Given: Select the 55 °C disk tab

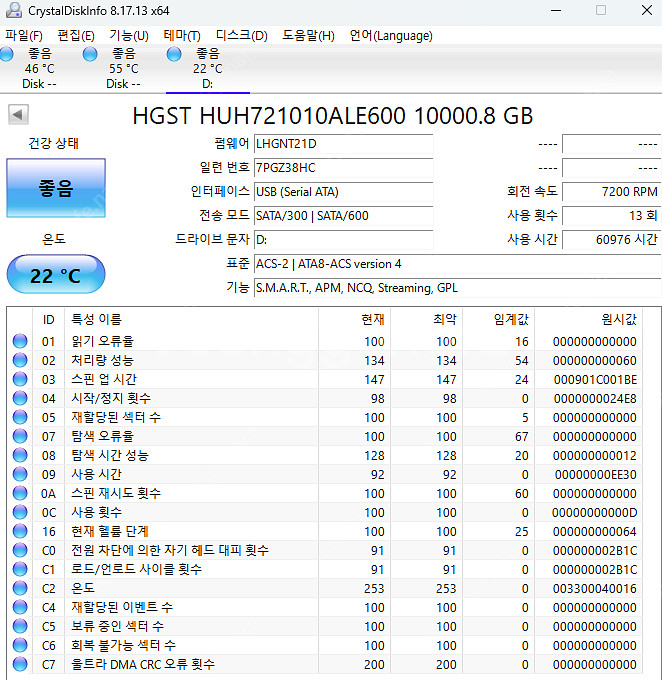Looking at the screenshot, I should pyautogui.click(x=124, y=69).
